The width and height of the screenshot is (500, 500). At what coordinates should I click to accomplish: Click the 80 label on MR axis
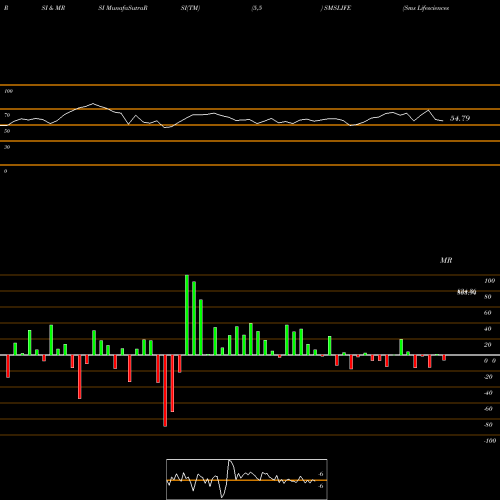tap(488, 297)
